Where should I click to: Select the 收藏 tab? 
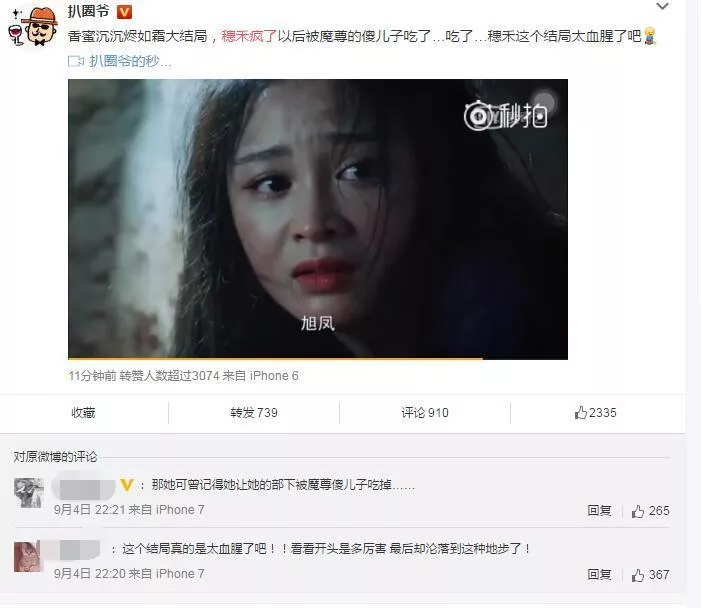(83, 413)
